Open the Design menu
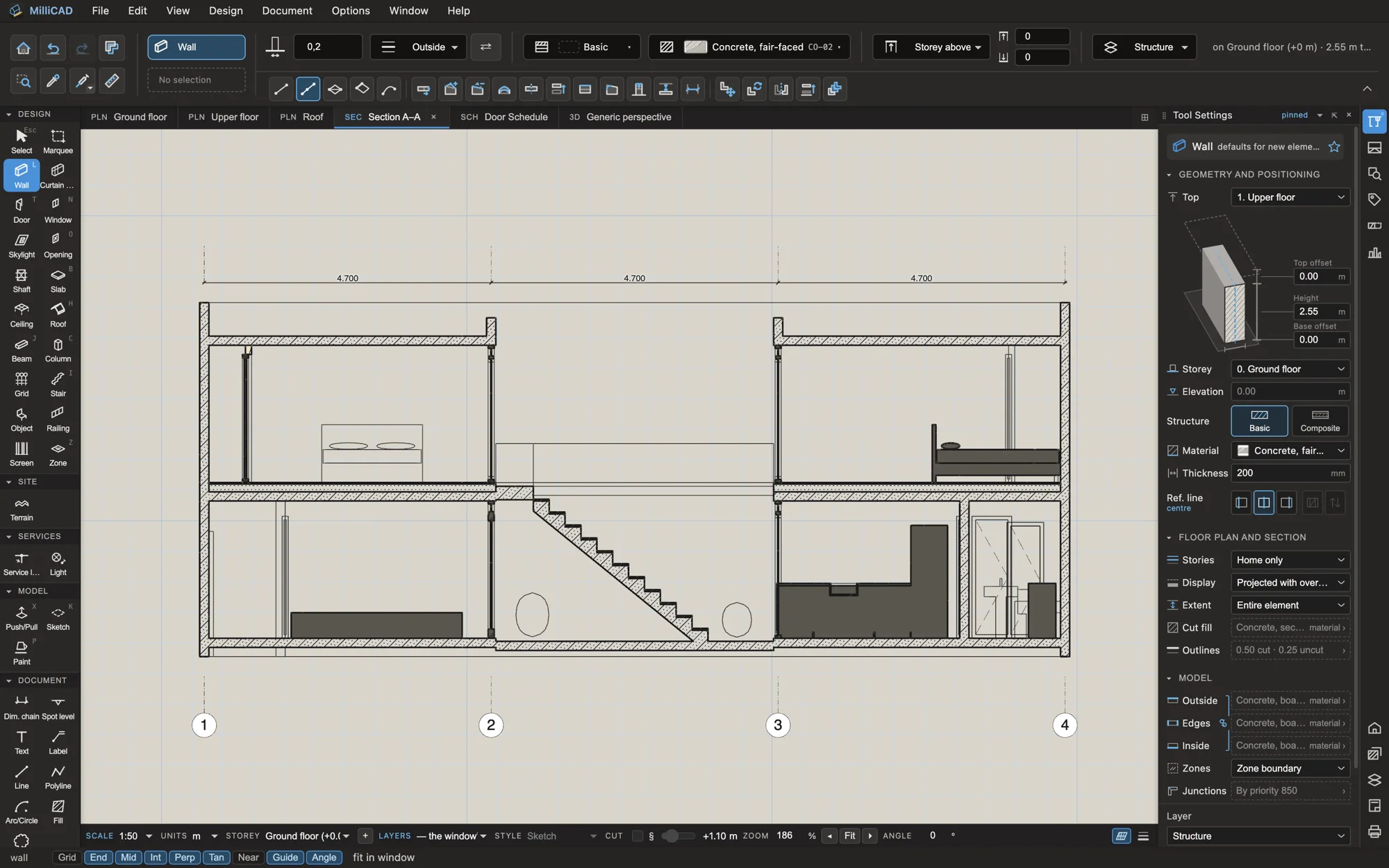Image resolution: width=1389 pixels, height=868 pixels. (226, 11)
